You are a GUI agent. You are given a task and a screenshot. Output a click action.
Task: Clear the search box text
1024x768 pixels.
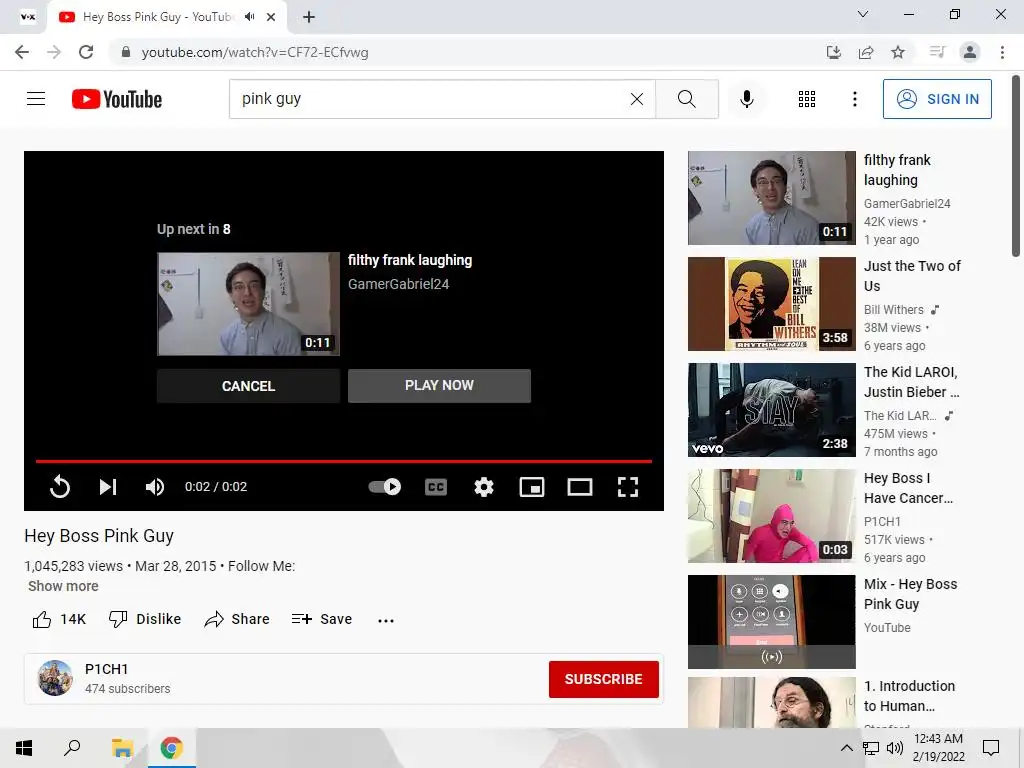pyautogui.click(x=637, y=99)
